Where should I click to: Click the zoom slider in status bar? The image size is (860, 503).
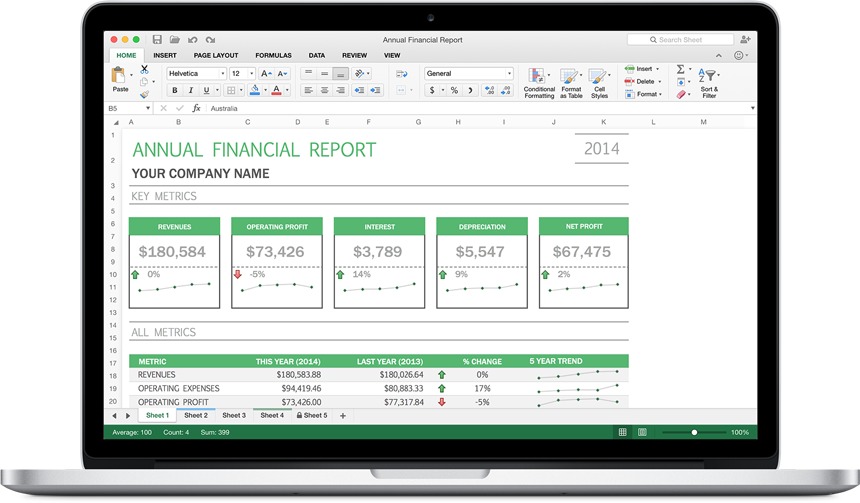click(694, 432)
